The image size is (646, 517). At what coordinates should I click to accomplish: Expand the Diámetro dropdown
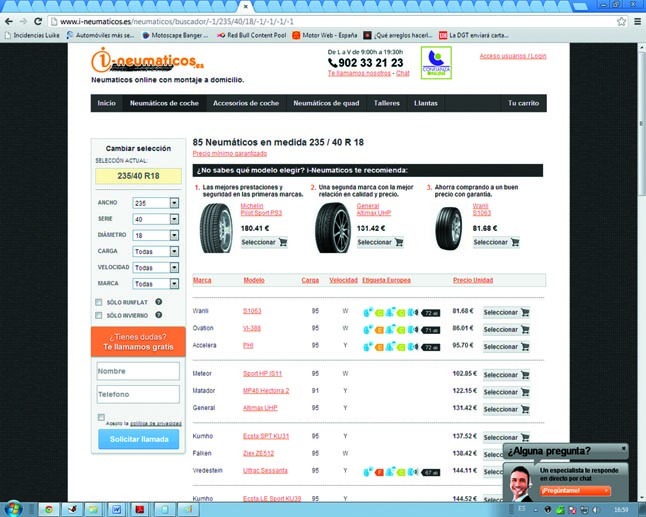click(x=156, y=235)
